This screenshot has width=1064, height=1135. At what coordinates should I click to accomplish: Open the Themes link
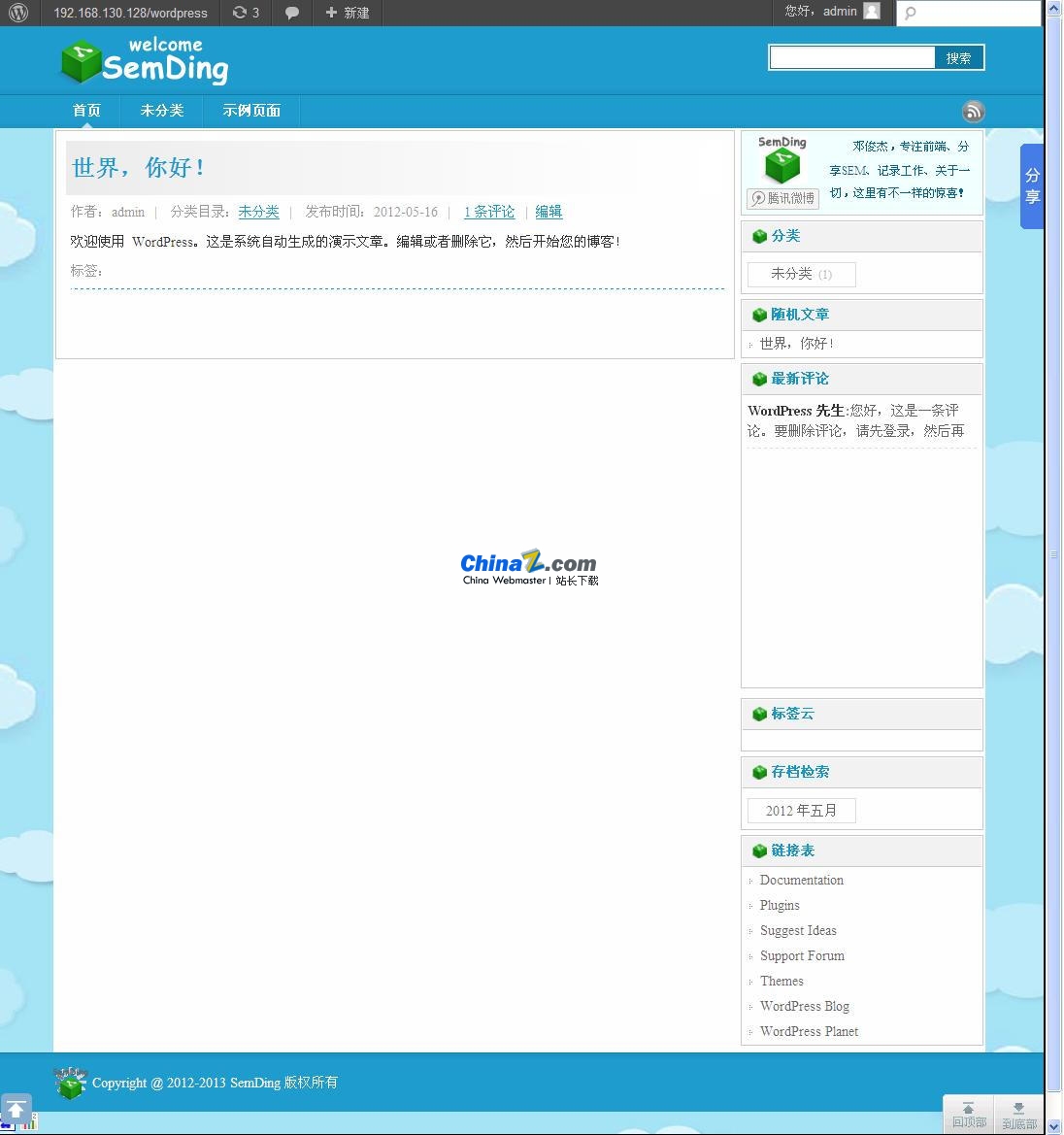coord(781,981)
